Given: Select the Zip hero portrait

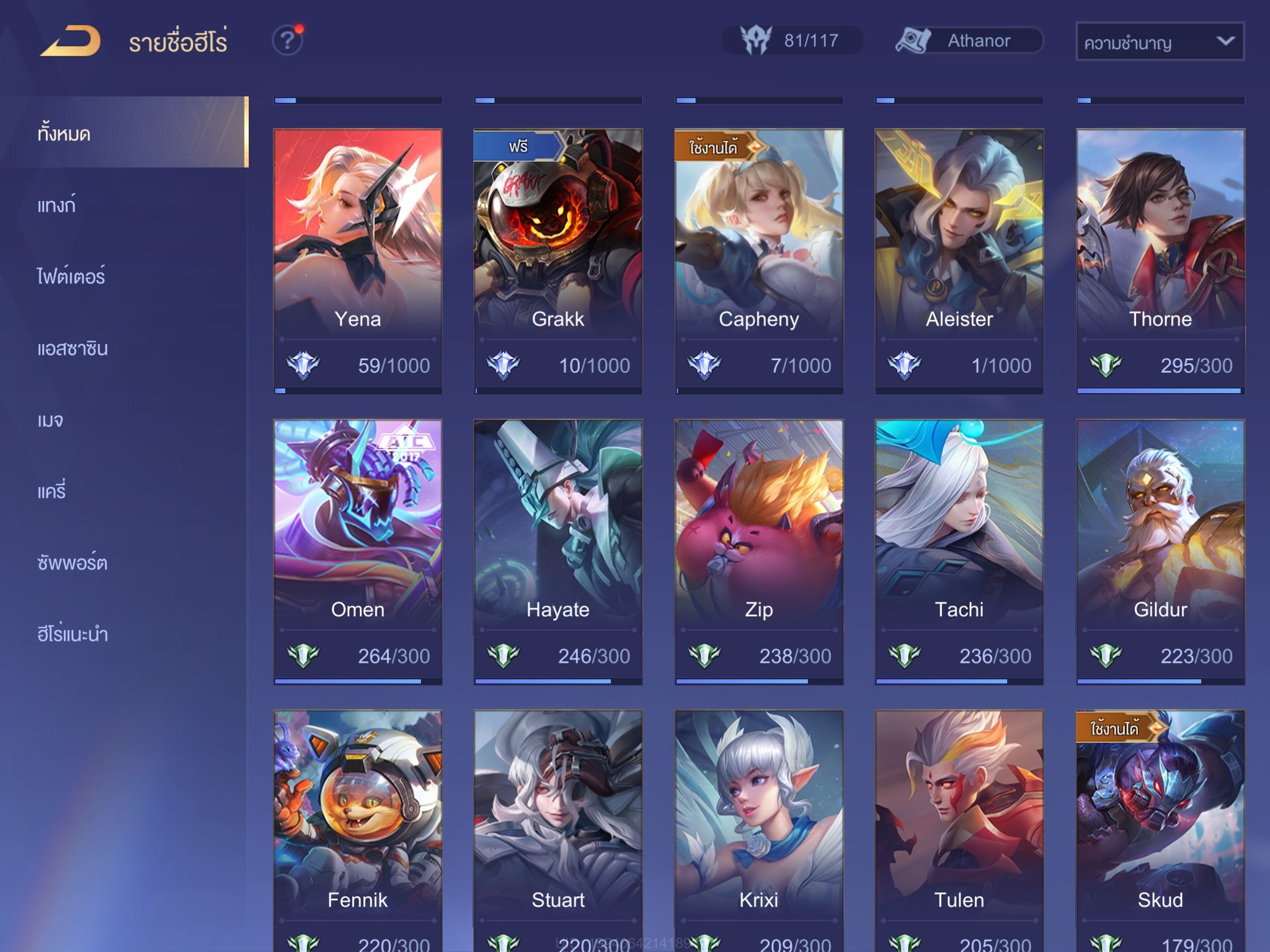Looking at the screenshot, I should pyautogui.click(x=759, y=521).
